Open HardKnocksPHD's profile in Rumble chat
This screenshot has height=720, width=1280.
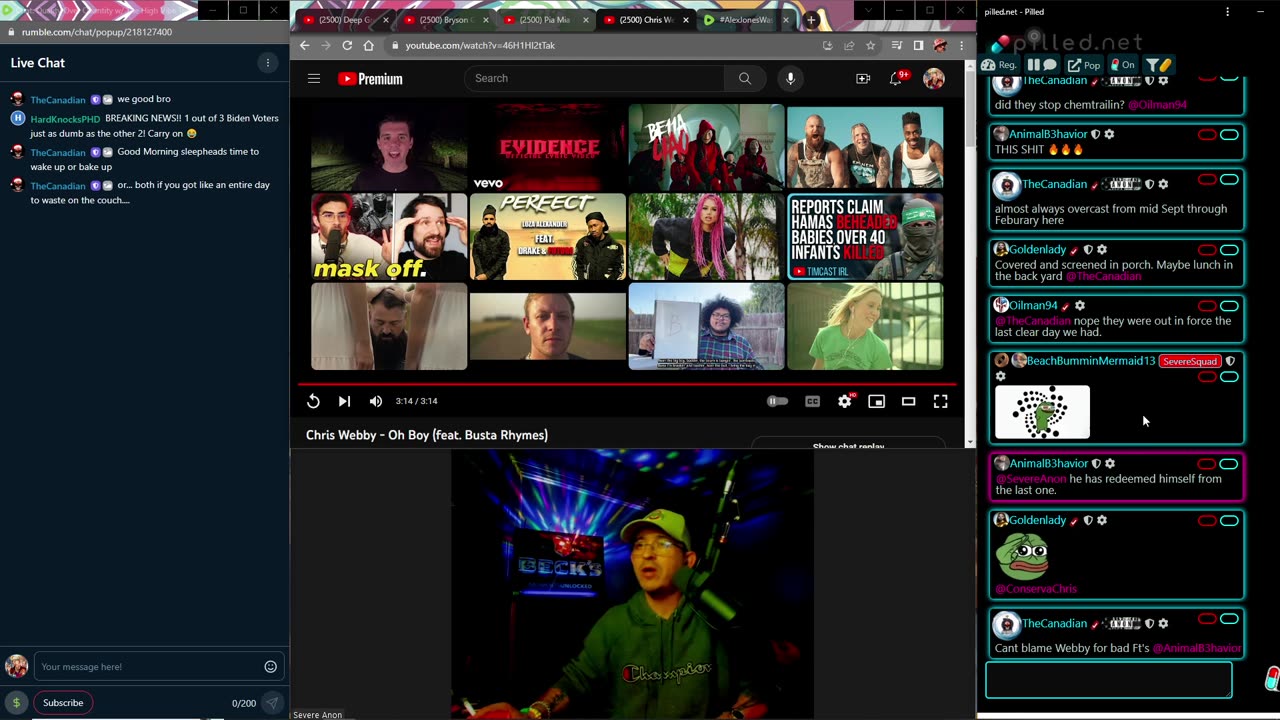tap(65, 119)
